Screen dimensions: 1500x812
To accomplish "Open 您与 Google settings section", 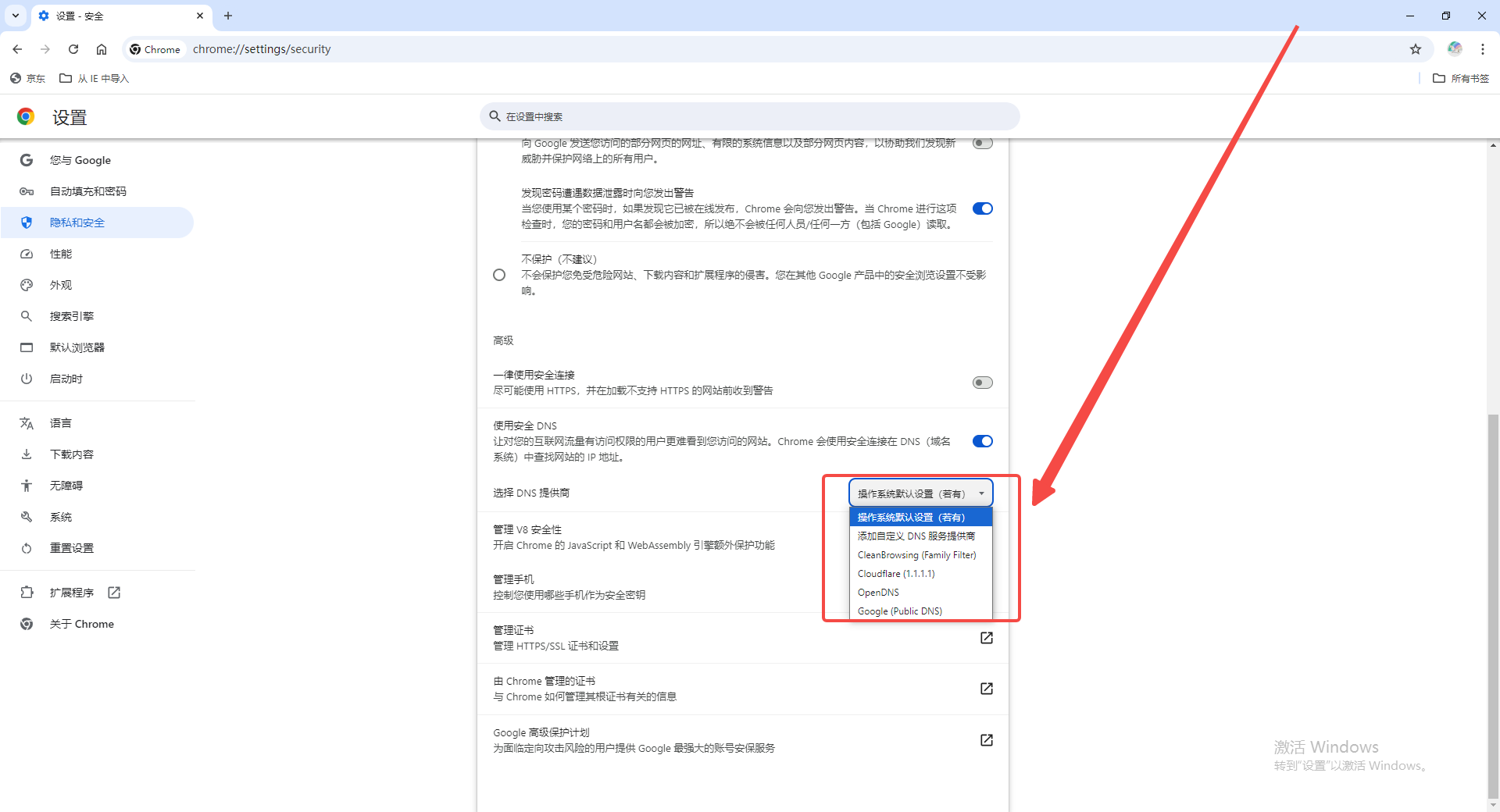I will [98, 160].
